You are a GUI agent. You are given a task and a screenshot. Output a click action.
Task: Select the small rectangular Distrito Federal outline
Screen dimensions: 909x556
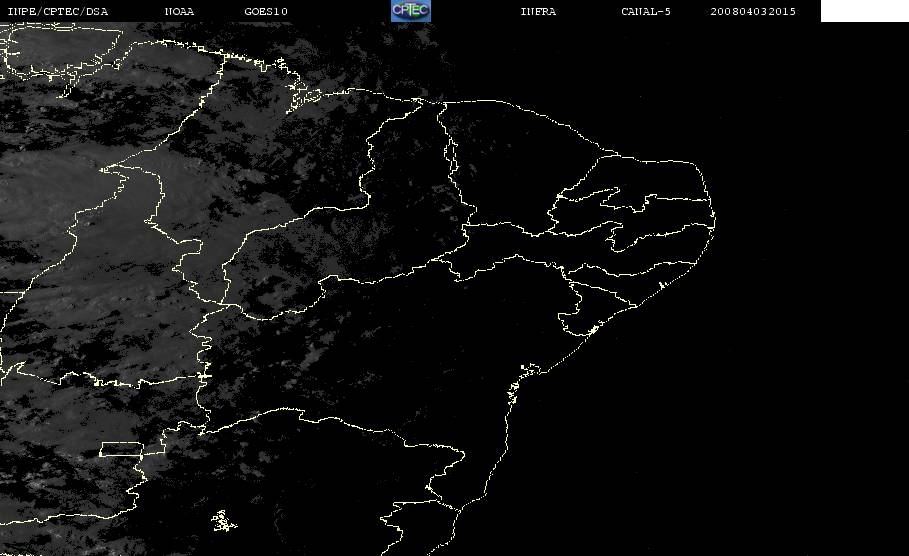coord(121,449)
